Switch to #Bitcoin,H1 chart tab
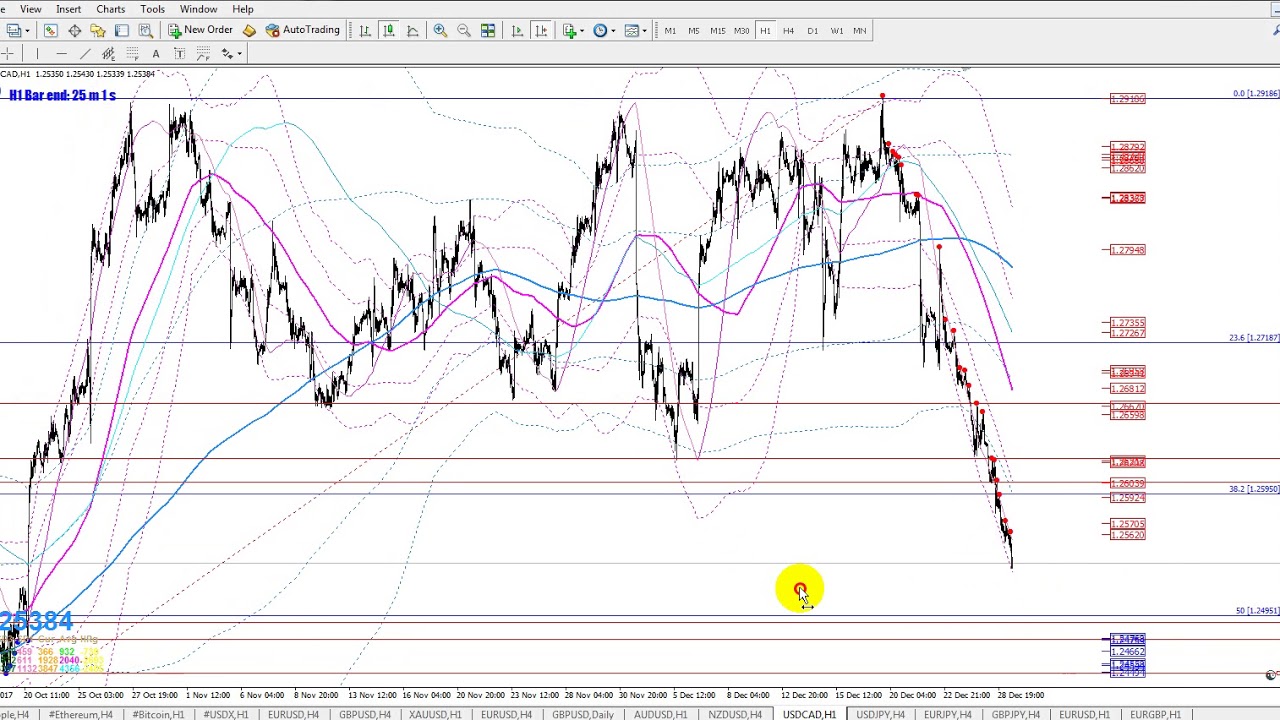 tap(158, 714)
